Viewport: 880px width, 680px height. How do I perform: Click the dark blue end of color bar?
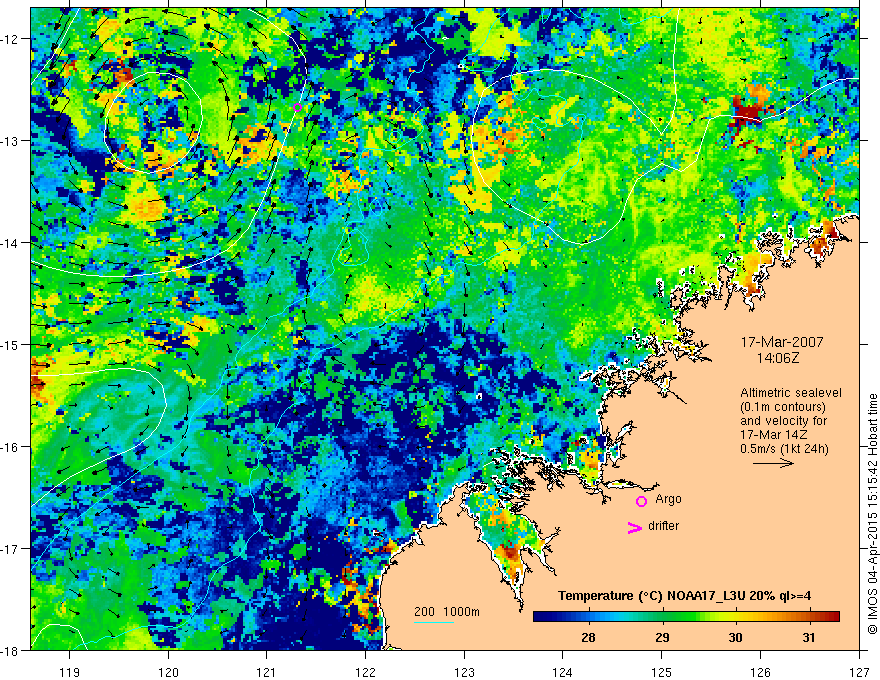point(540,617)
